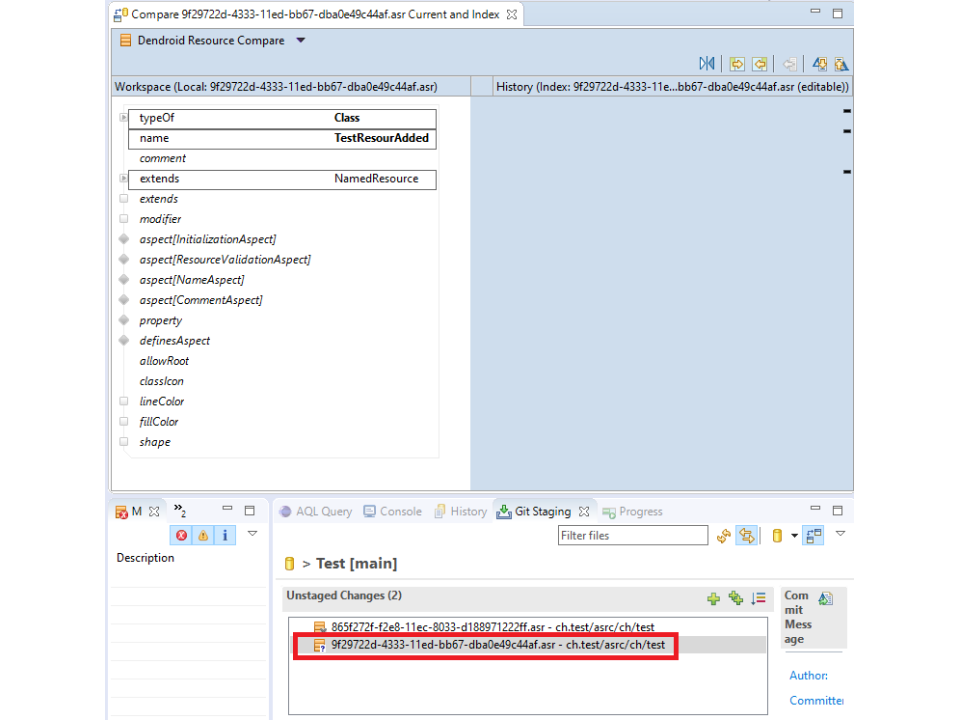Add all files with the double-plus icon
Viewport: 960px width, 720px height.
pos(736,598)
